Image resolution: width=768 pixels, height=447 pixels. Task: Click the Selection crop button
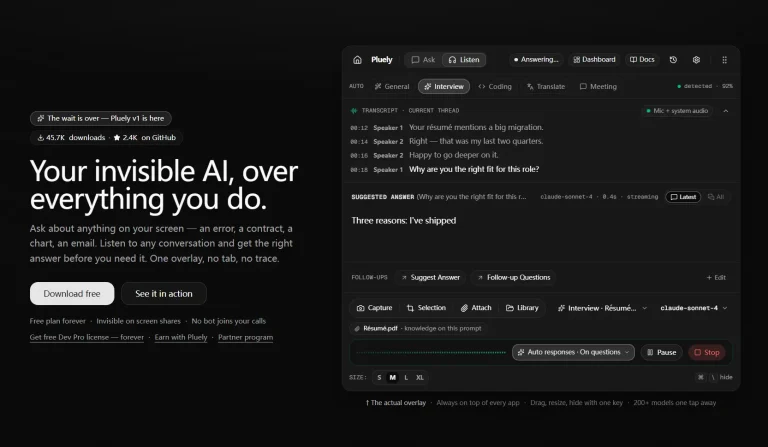pyautogui.click(x=426, y=308)
